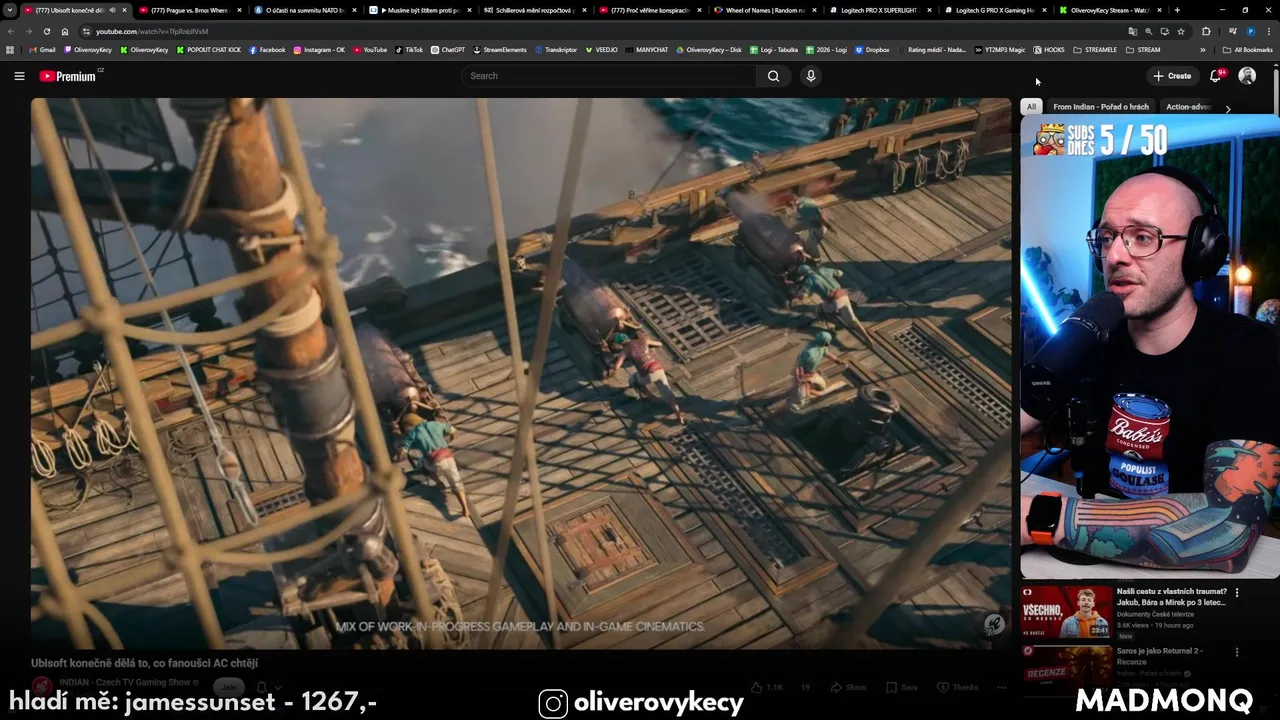The image size is (1280, 720).
Task: Switch to the OliverovyKecy Stream tab
Action: pos(1110,10)
